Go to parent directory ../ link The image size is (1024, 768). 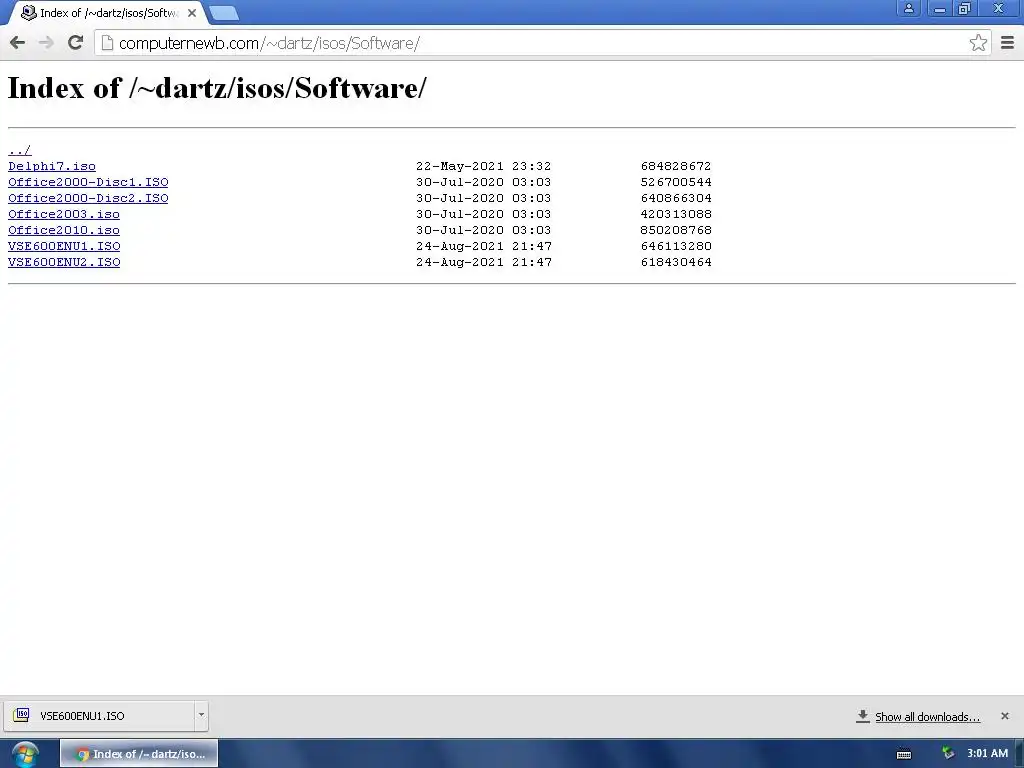coord(20,150)
